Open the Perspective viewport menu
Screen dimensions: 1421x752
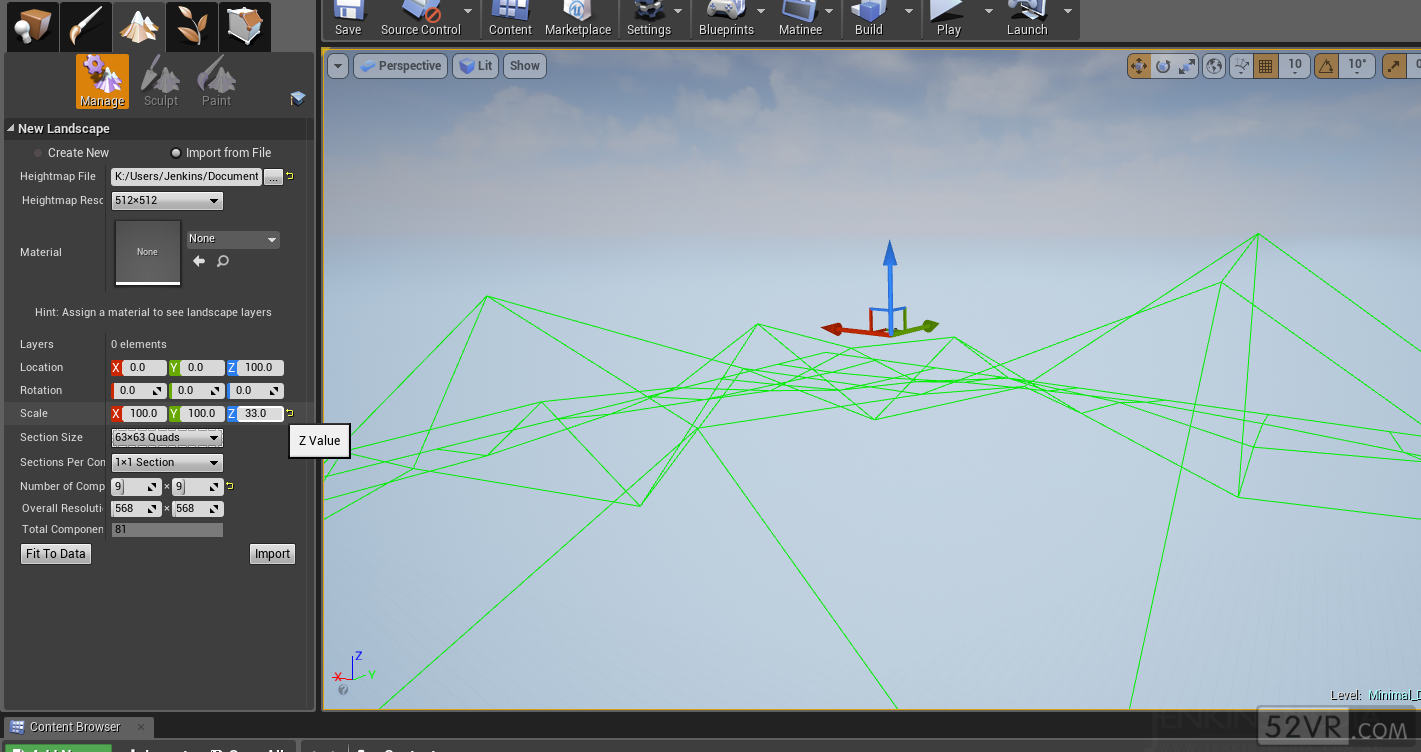[x=400, y=66]
